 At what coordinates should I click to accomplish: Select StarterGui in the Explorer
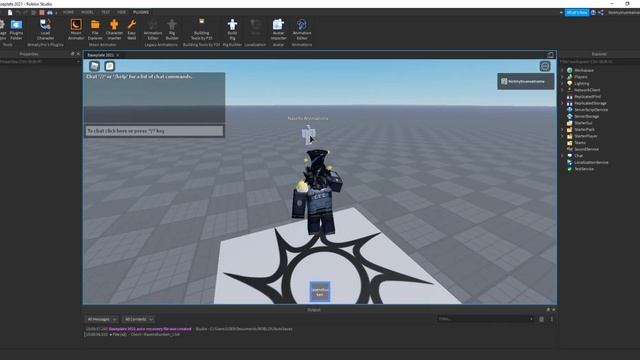pyautogui.click(x=583, y=123)
